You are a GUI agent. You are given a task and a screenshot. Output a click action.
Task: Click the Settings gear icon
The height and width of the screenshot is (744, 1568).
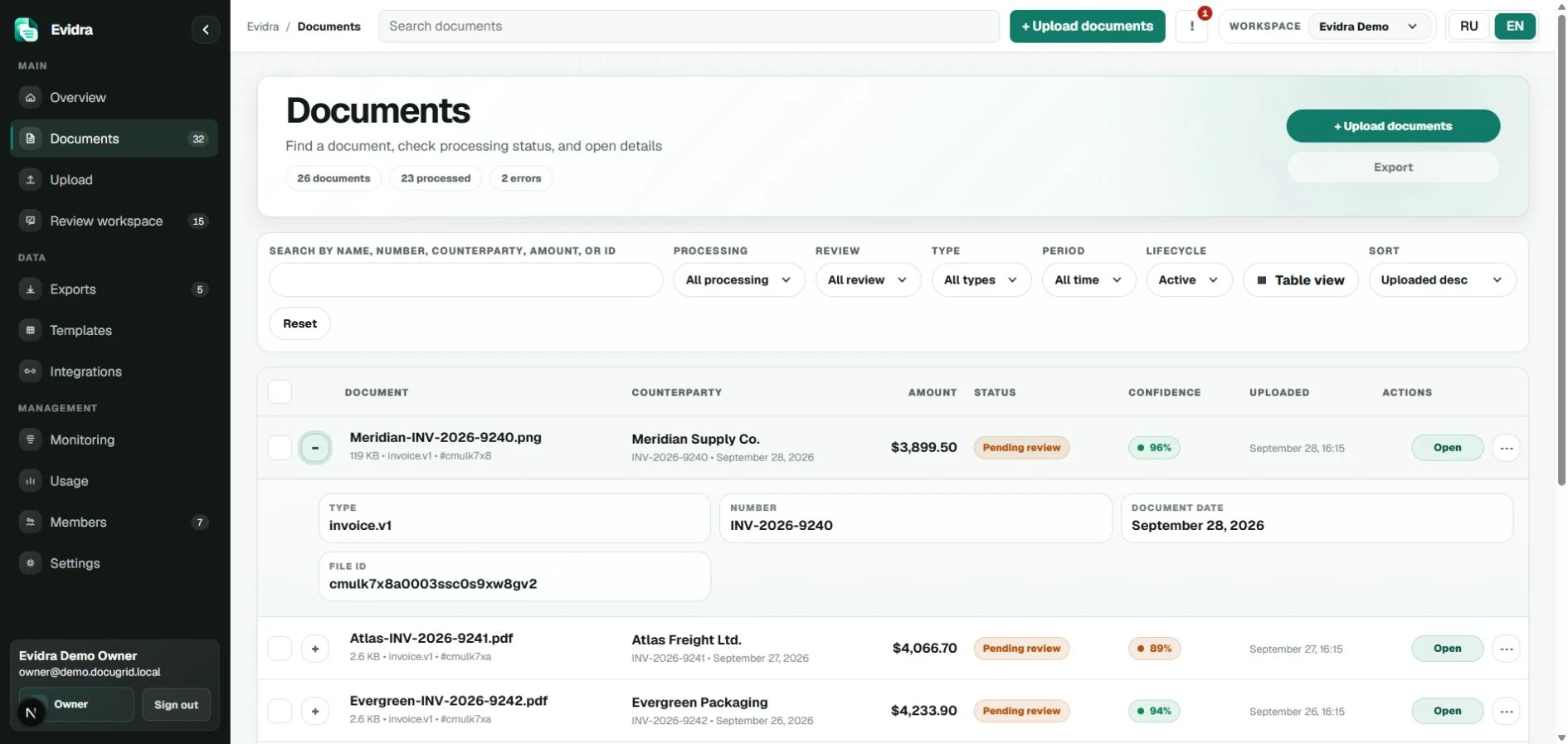(x=31, y=563)
